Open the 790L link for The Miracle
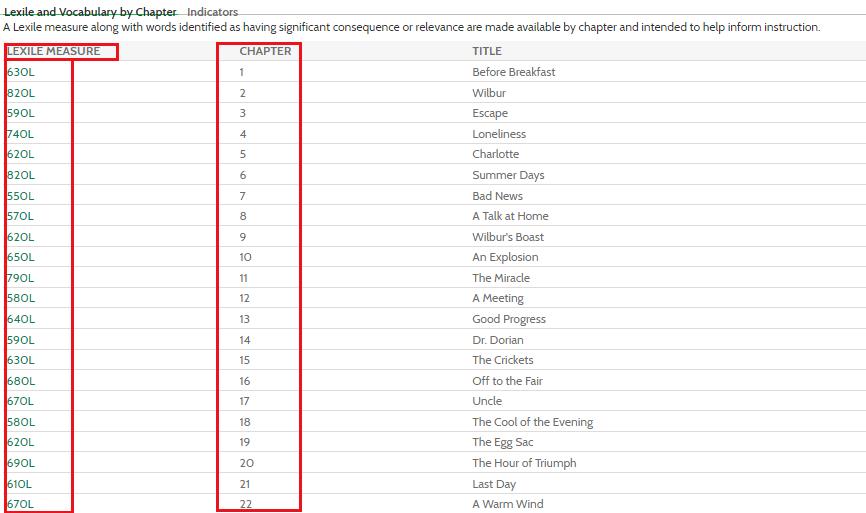The height and width of the screenshot is (513, 866). coord(20,278)
